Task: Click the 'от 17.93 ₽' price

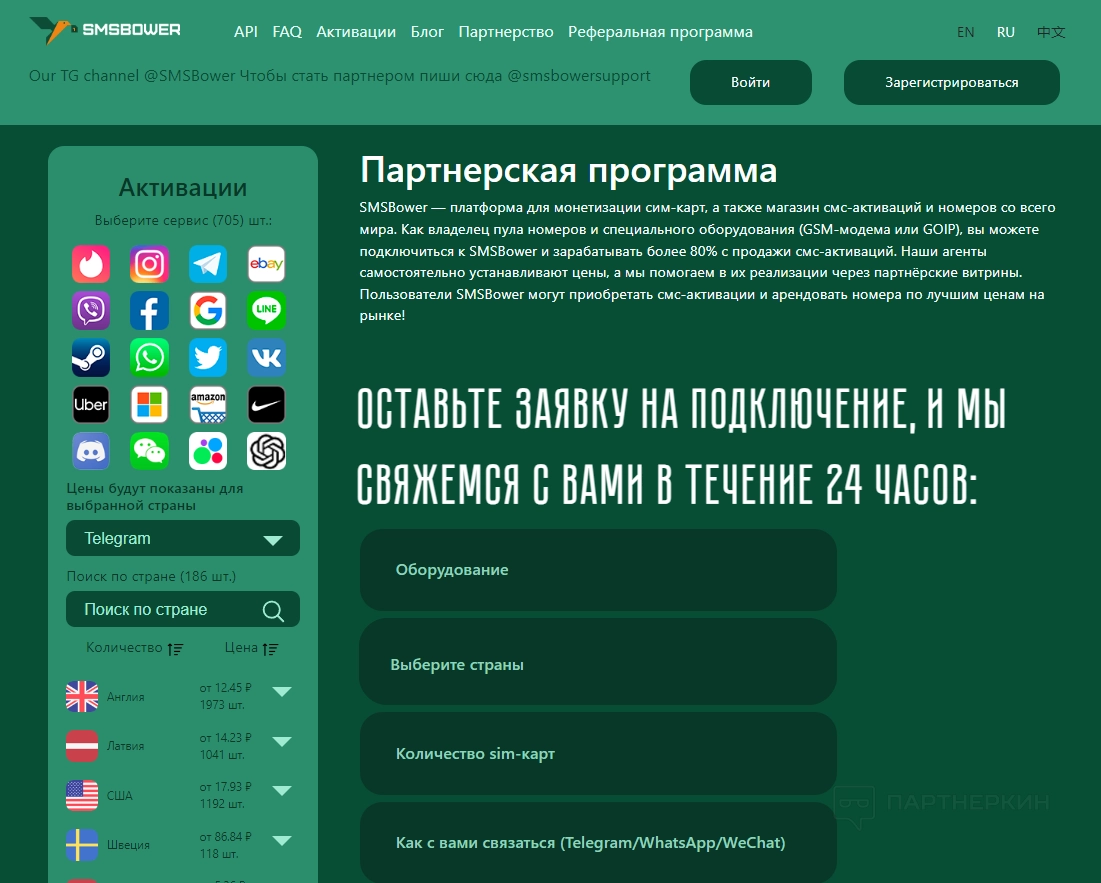Action: [225, 787]
